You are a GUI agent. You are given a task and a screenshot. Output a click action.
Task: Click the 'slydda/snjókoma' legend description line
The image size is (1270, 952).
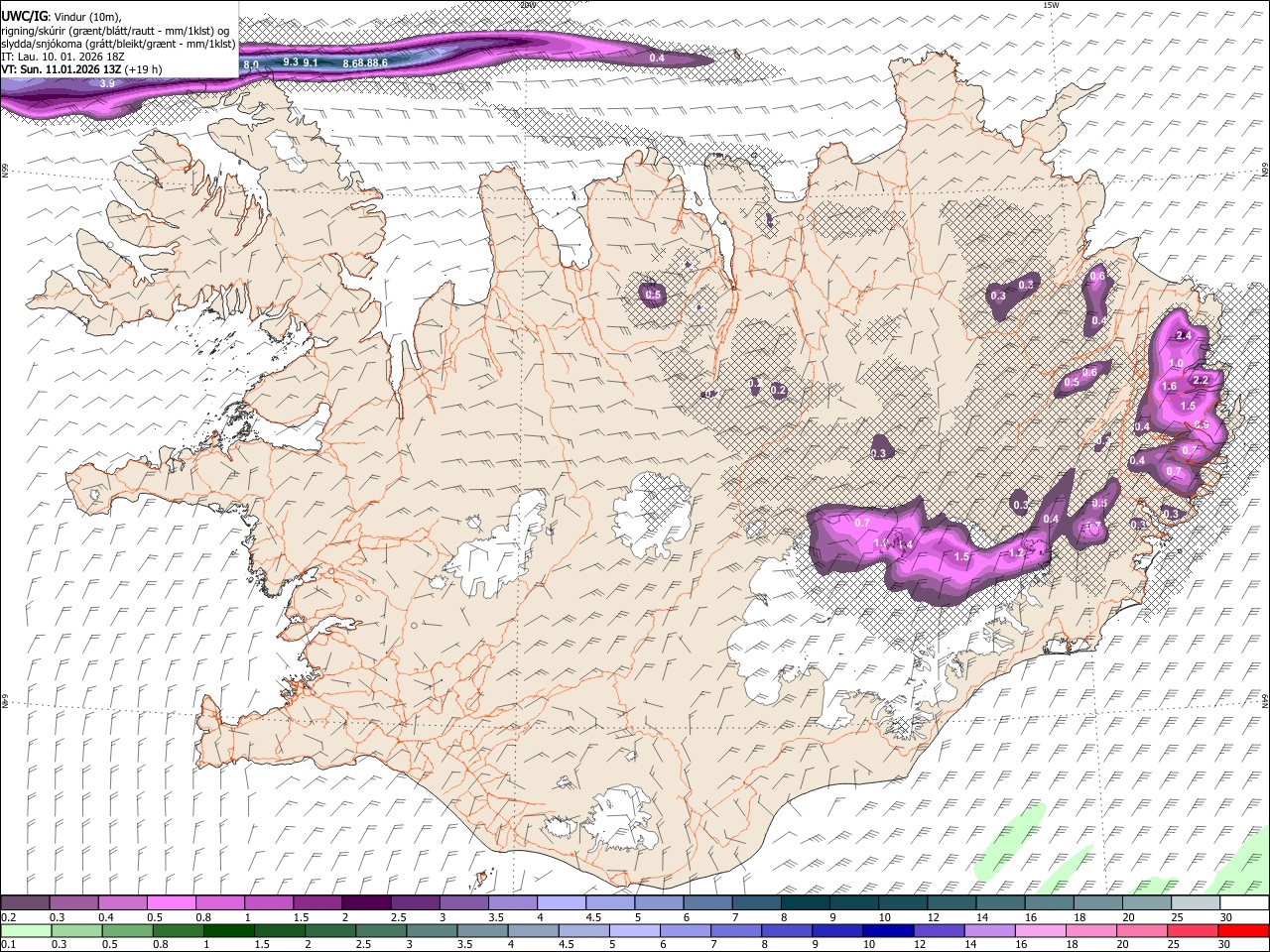coord(119,44)
